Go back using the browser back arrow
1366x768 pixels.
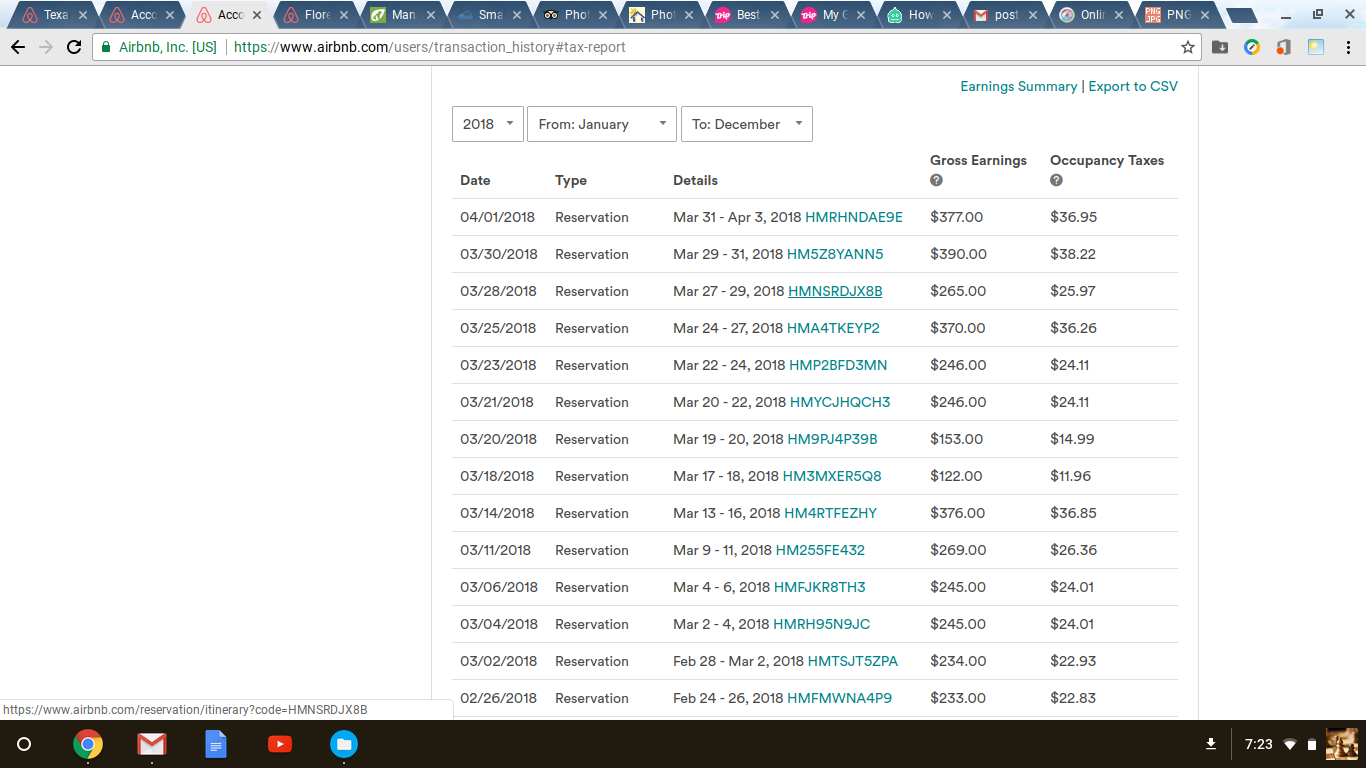click(18, 47)
